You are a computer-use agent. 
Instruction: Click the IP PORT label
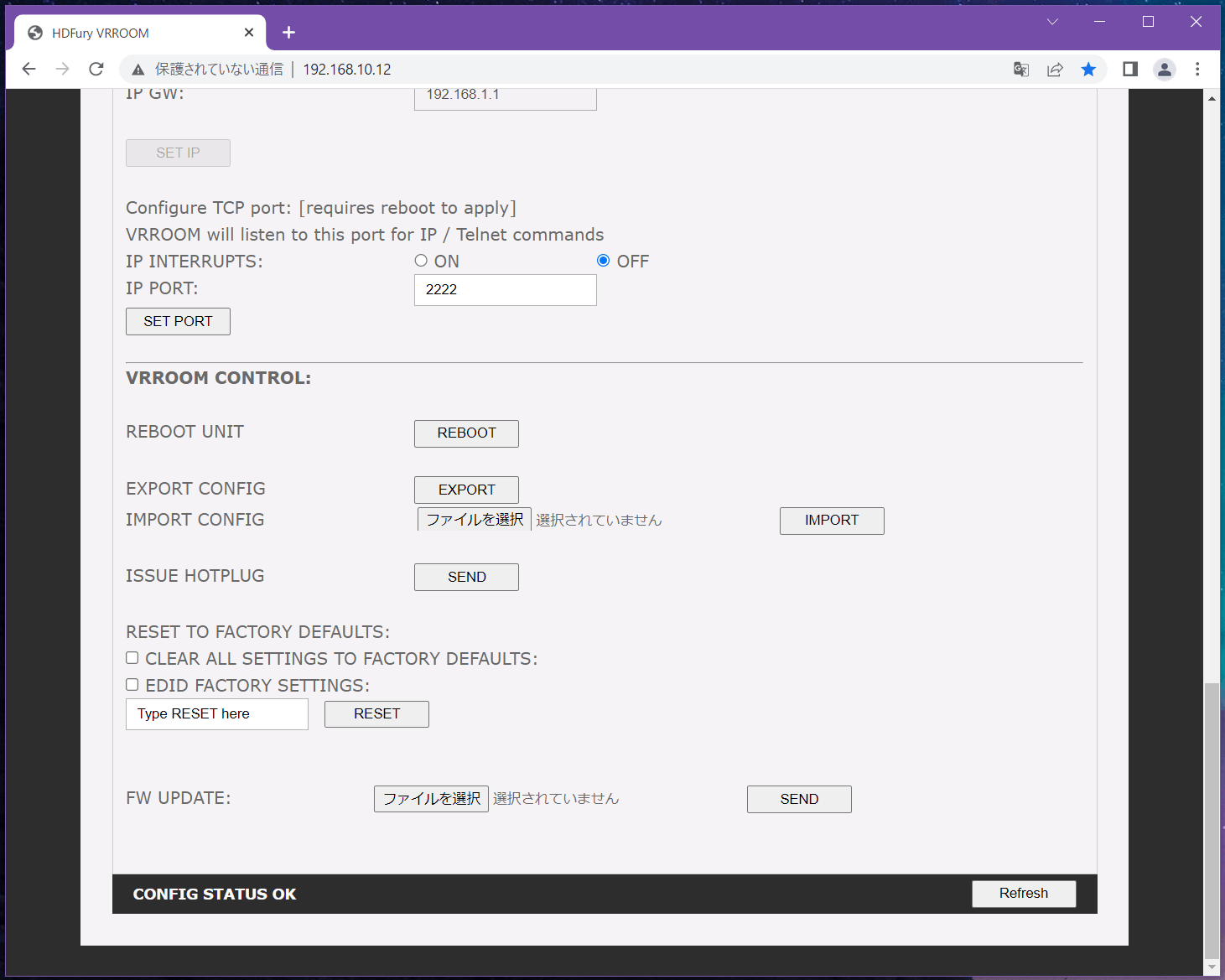(x=162, y=288)
